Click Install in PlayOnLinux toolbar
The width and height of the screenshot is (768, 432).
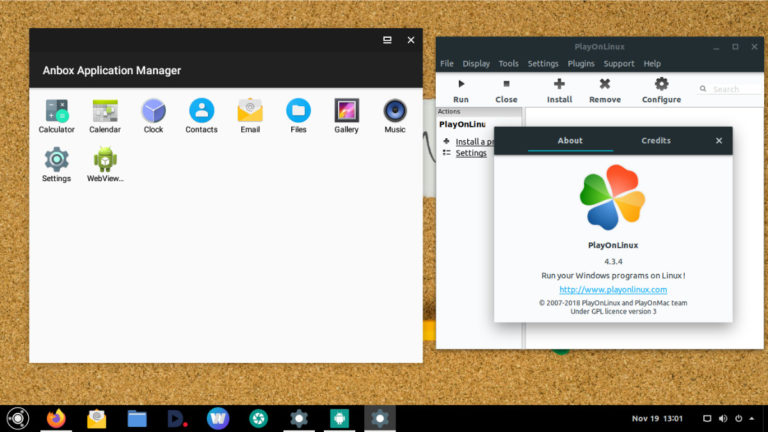coord(559,91)
